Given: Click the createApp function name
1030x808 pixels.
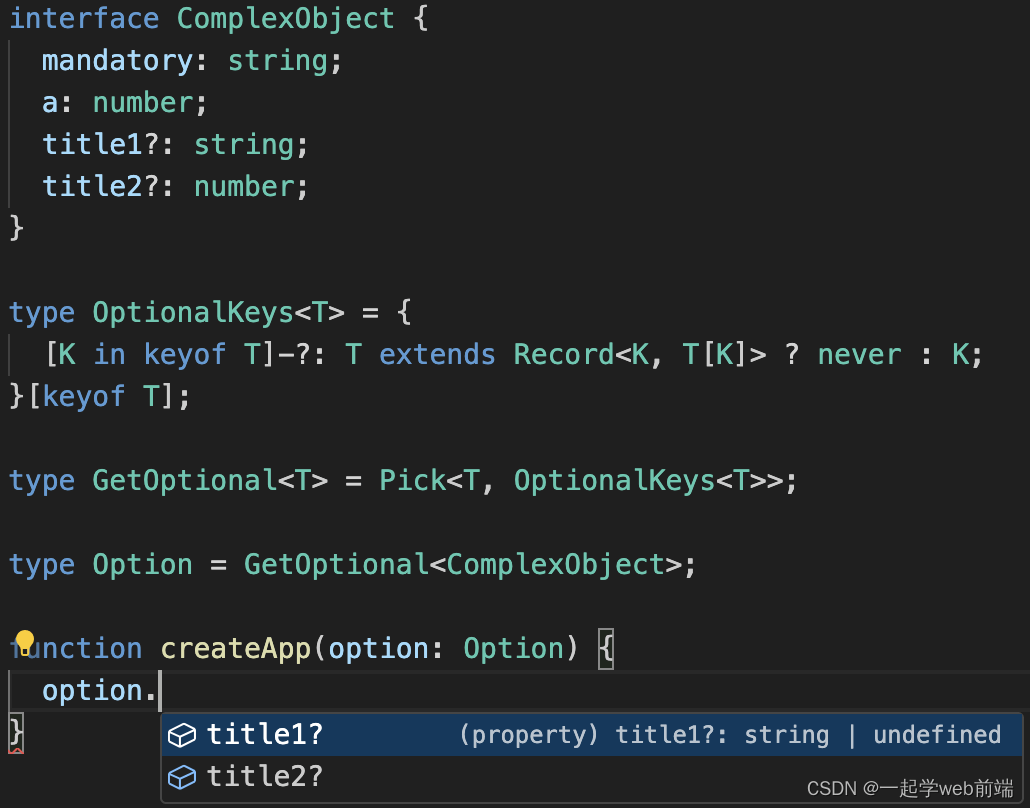Looking at the screenshot, I should 236,649.
